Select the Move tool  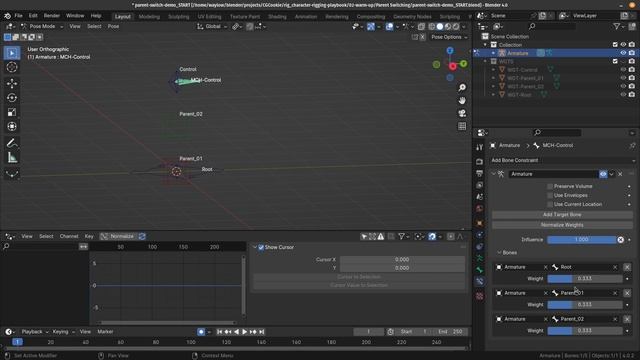point(12,83)
